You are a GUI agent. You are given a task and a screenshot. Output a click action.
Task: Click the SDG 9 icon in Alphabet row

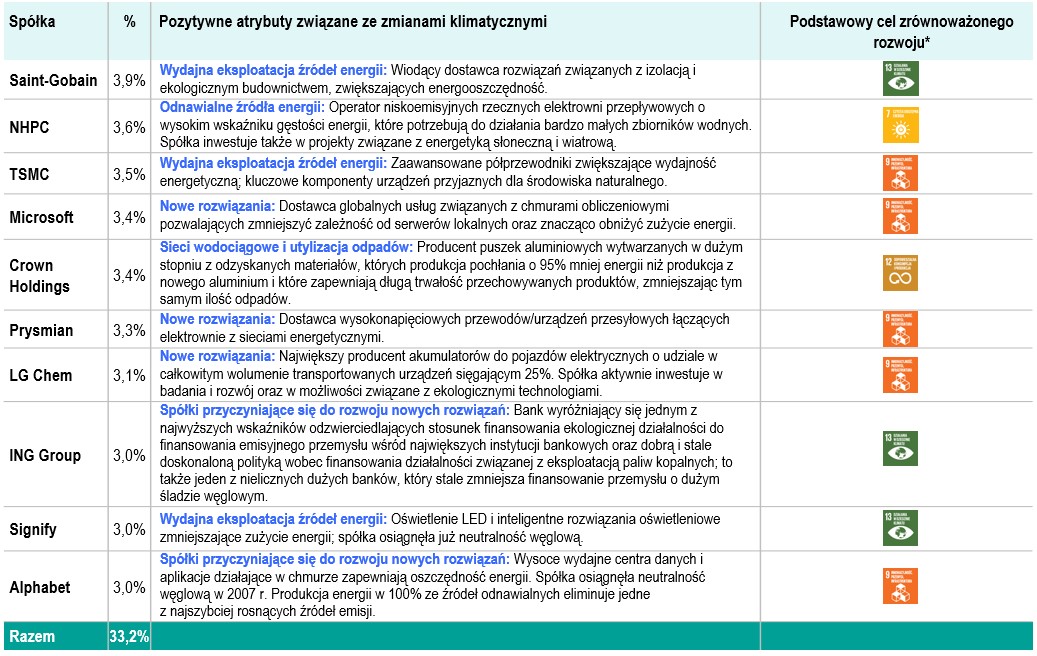tap(900, 586)
